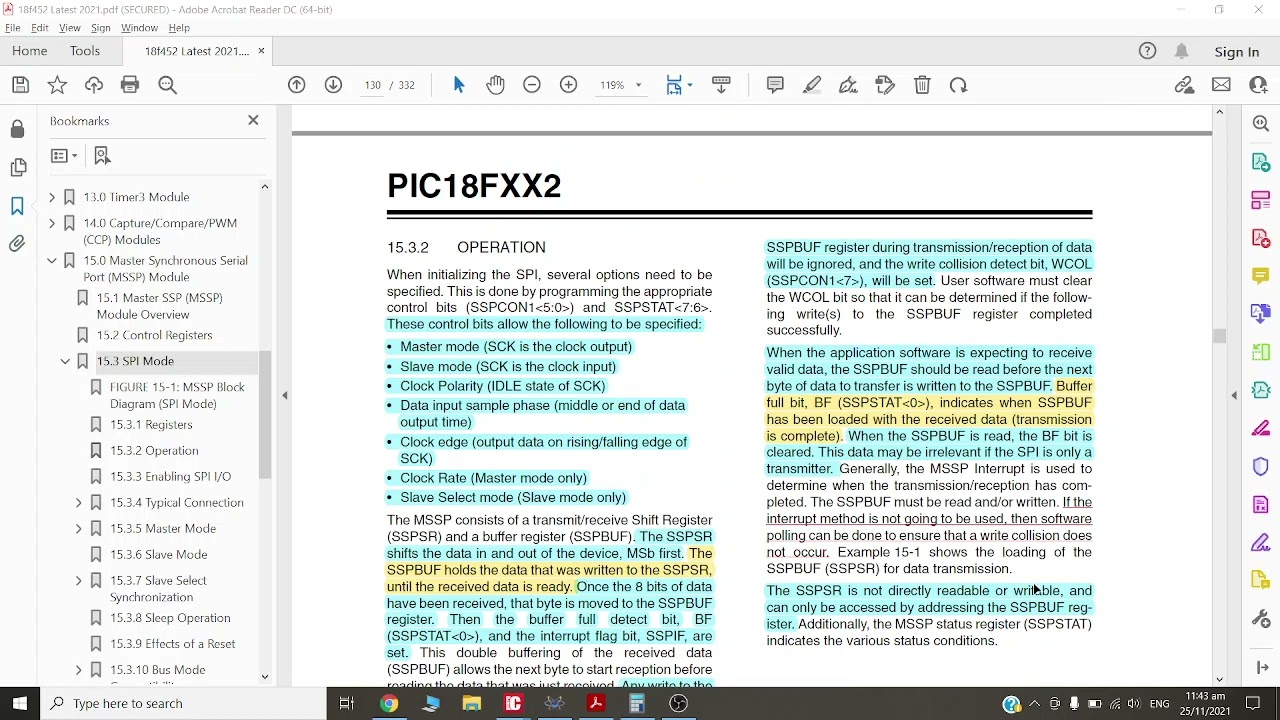The width and height of the screenshot is (1280, 720).
Task: Expand the 15.3.5 Master Mode bookmark
Action: [79, 529]
